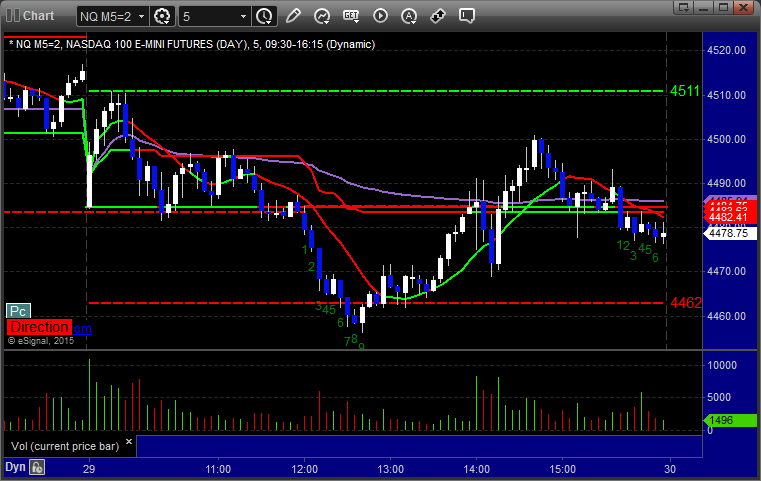
Task: Click the 30 date label on time axis
Action: coord(670,469)
